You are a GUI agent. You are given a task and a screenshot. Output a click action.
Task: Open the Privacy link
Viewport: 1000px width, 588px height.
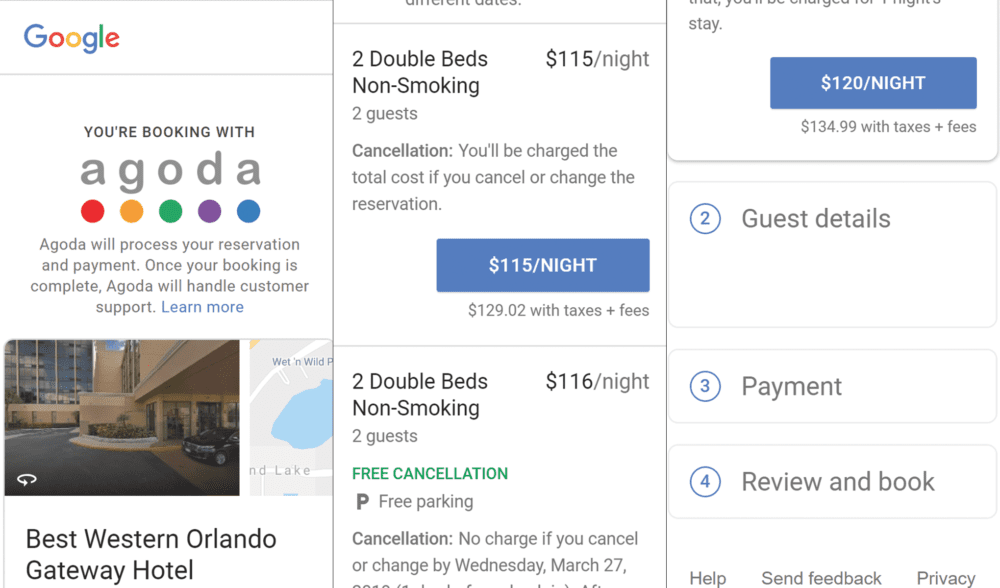tap(945, 578)
